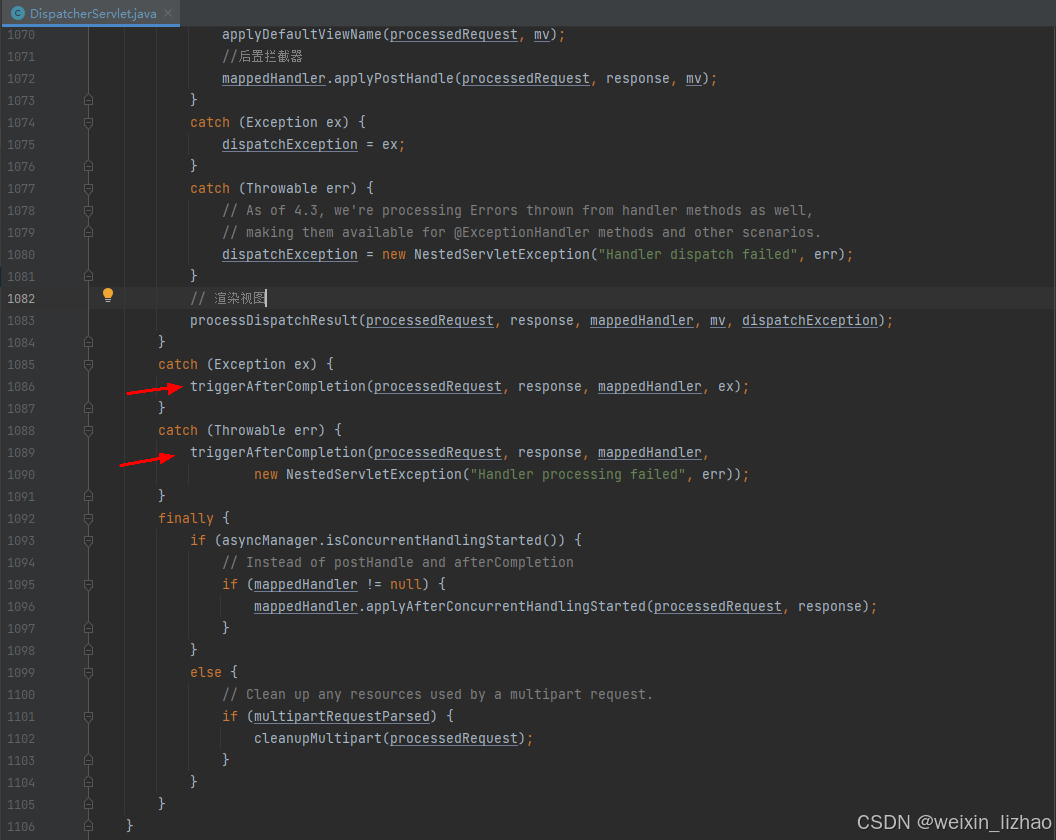
Task: Click the else keyword on line 1099
Action: (x=206, y=672)
